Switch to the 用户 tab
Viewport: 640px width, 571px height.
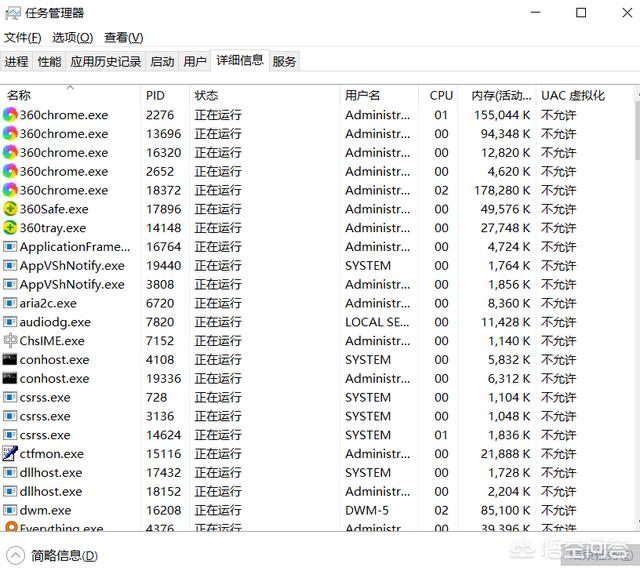coord(195,61)
